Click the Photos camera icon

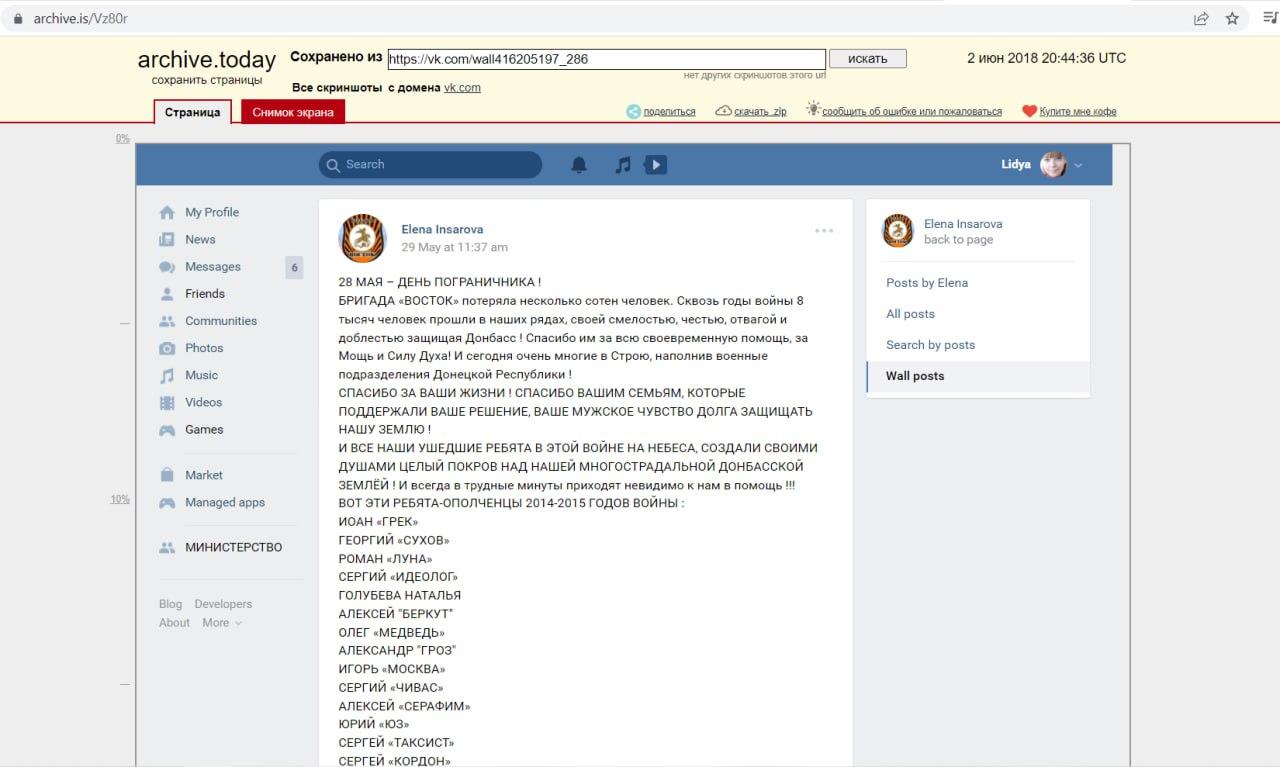(167, 348)
